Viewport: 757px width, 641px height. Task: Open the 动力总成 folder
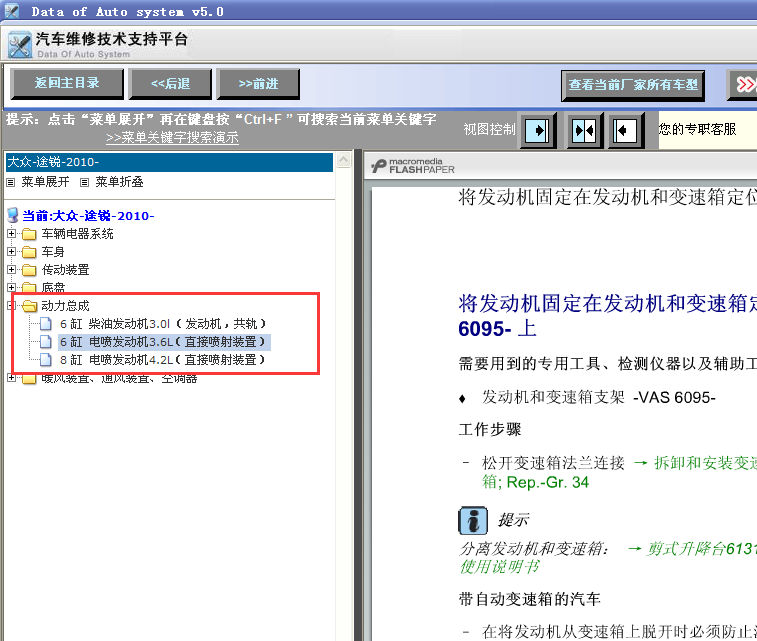click(65, 306)
